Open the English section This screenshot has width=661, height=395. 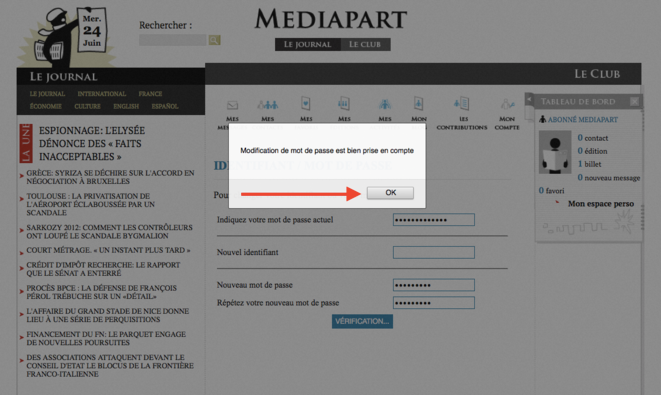pyautogui.click(x=126, y=106)
